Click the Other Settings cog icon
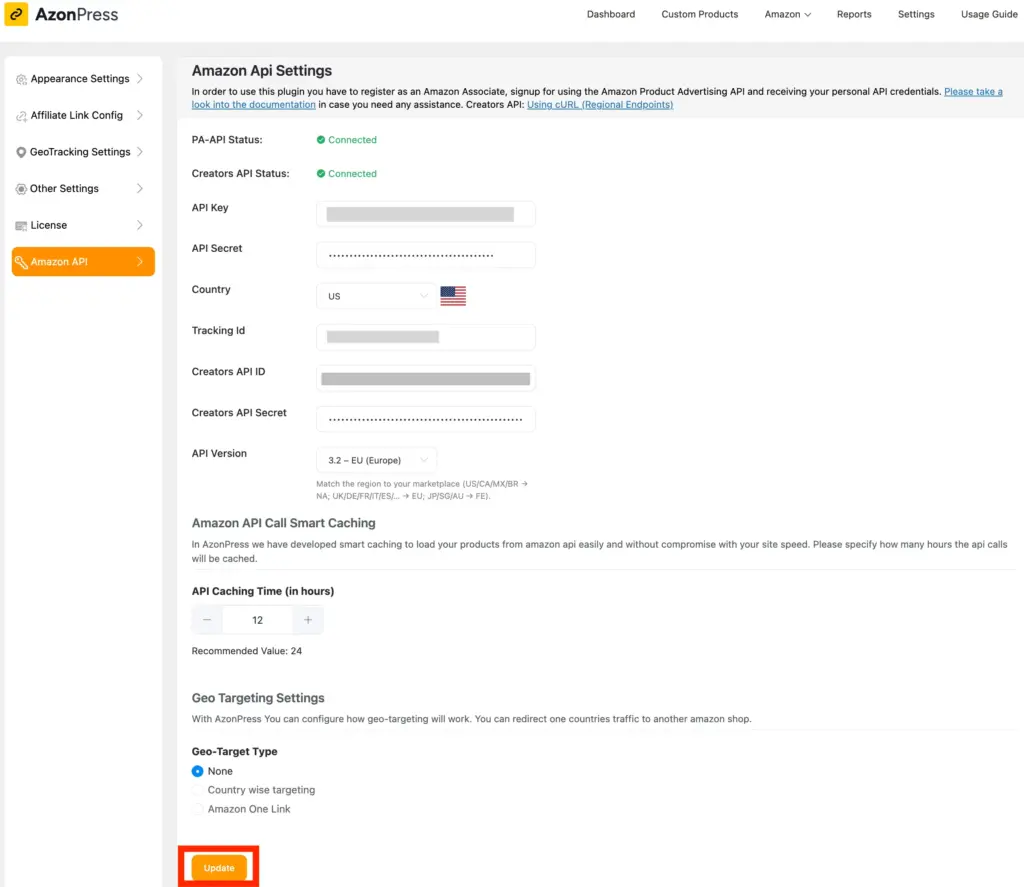 pyautogui.click(x=21, y=189)
